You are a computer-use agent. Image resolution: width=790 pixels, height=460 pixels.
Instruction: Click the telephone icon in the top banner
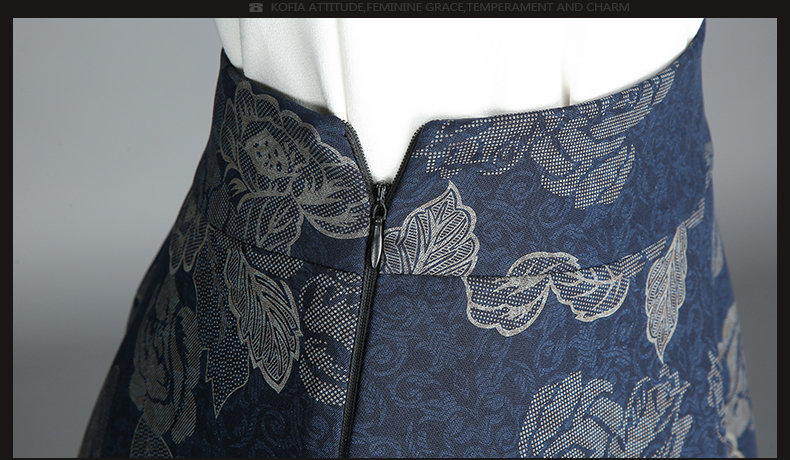[x=256, y=8]
